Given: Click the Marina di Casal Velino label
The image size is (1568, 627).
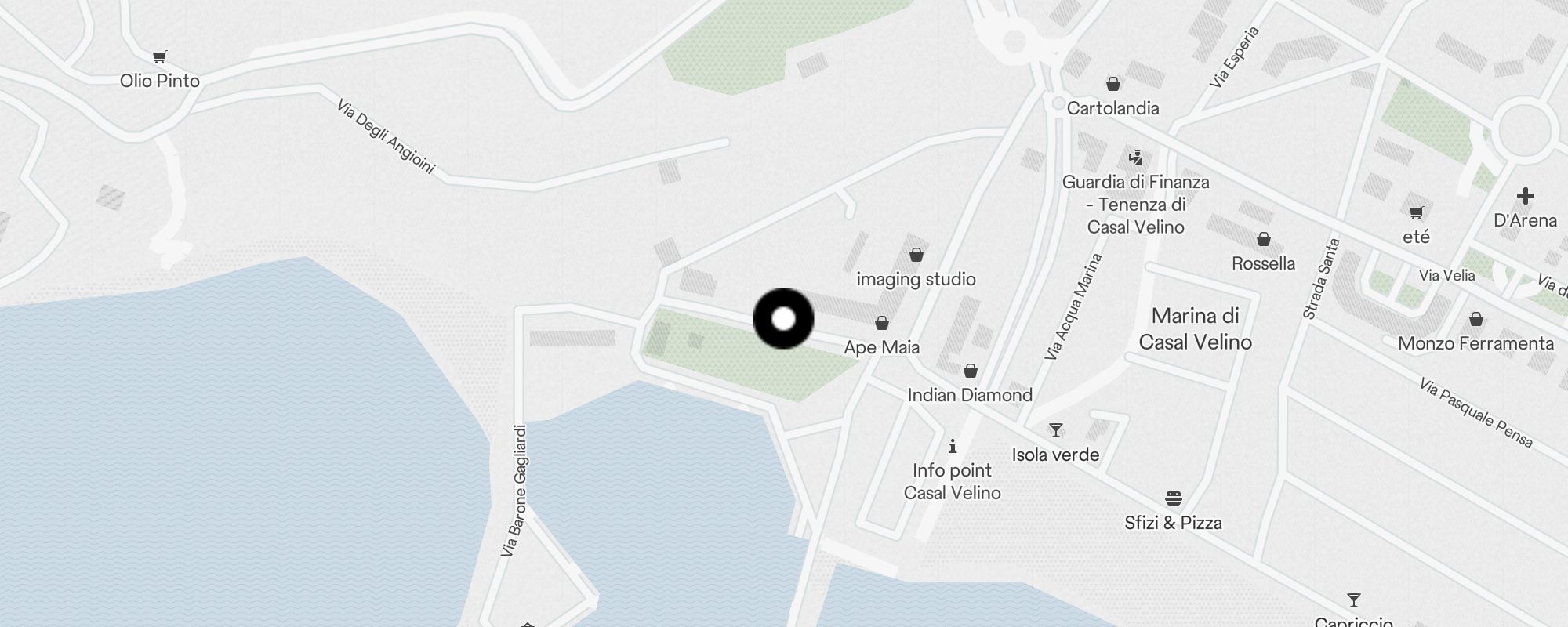Looking at the screenshot, I should 1196,329.
